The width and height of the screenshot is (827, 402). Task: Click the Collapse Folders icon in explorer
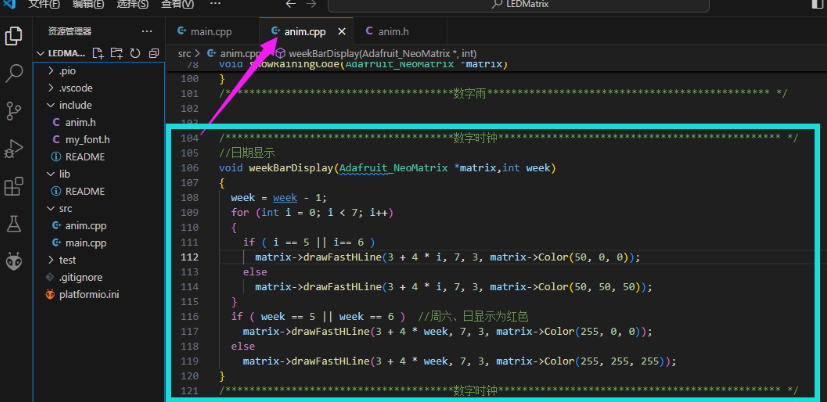click(153, 53)
